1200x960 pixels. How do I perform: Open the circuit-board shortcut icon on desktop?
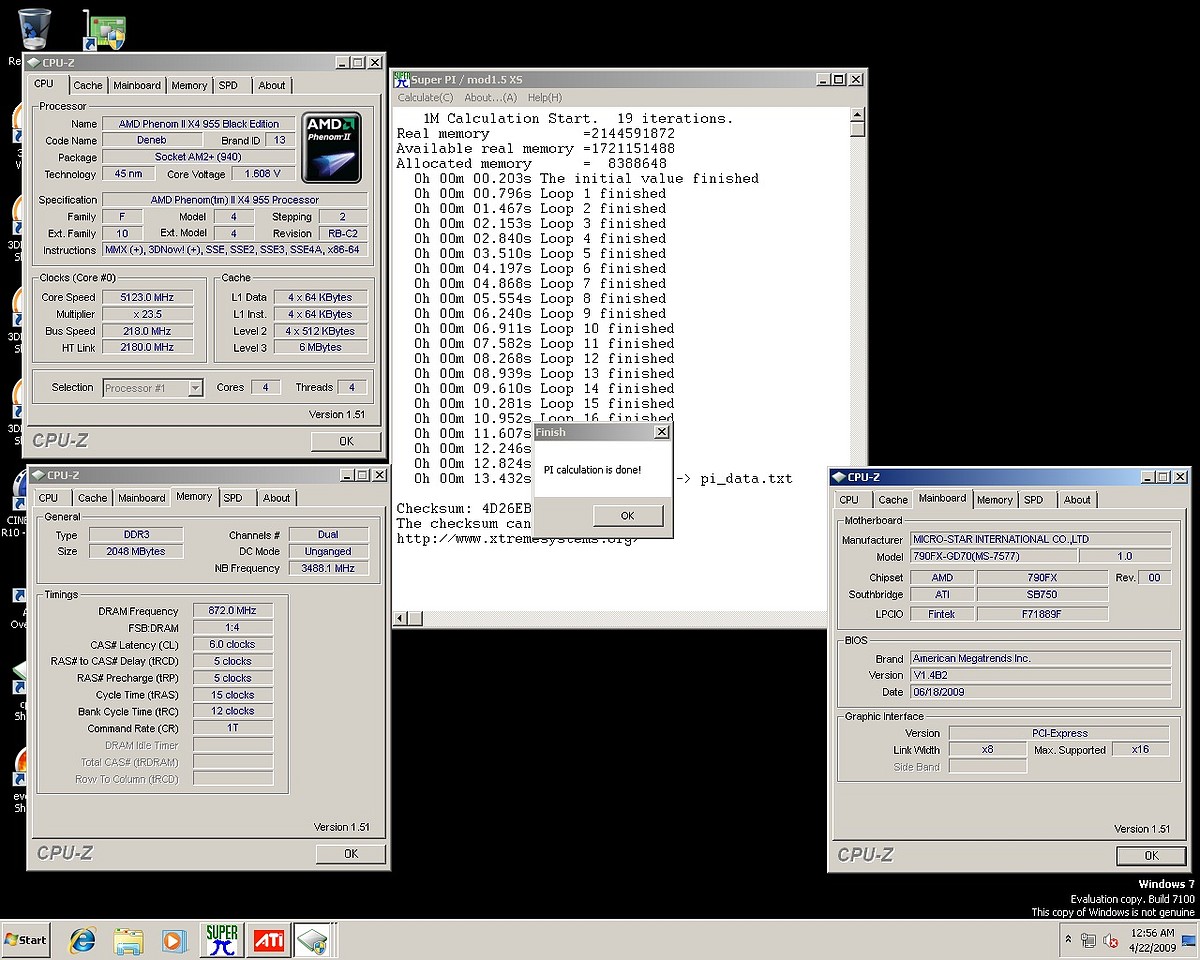104,30
